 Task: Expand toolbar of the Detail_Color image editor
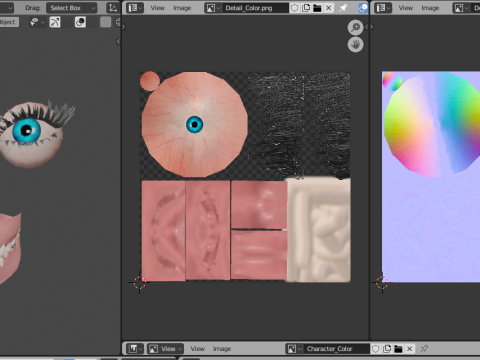pos(124,27)
